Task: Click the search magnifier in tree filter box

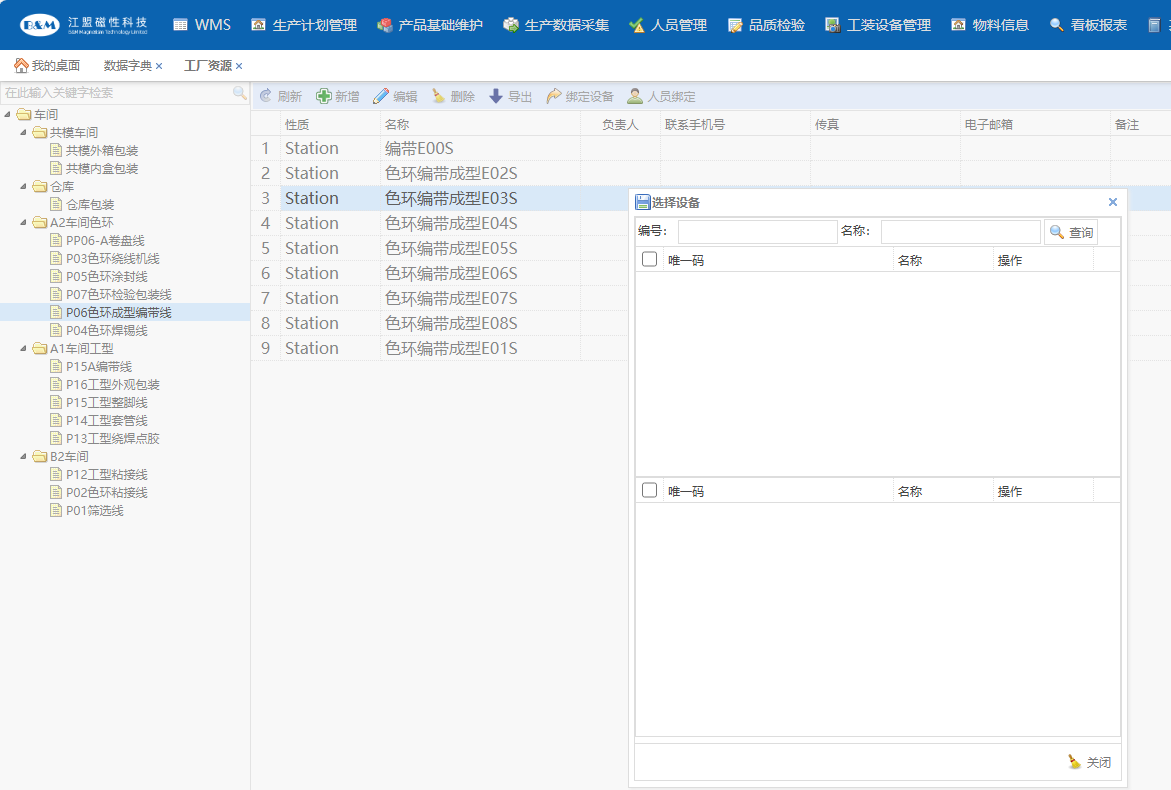Action: pyautogui.click(x=240, y=93)
